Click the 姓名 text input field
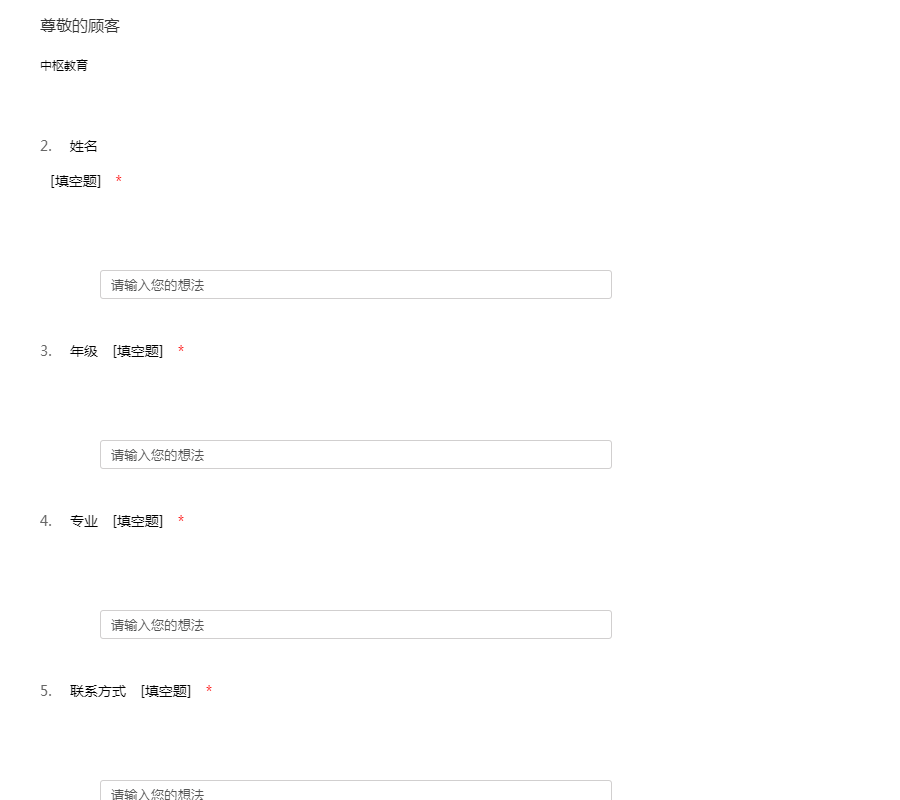This screenshot has height=800, width=900. pos(355,285)
